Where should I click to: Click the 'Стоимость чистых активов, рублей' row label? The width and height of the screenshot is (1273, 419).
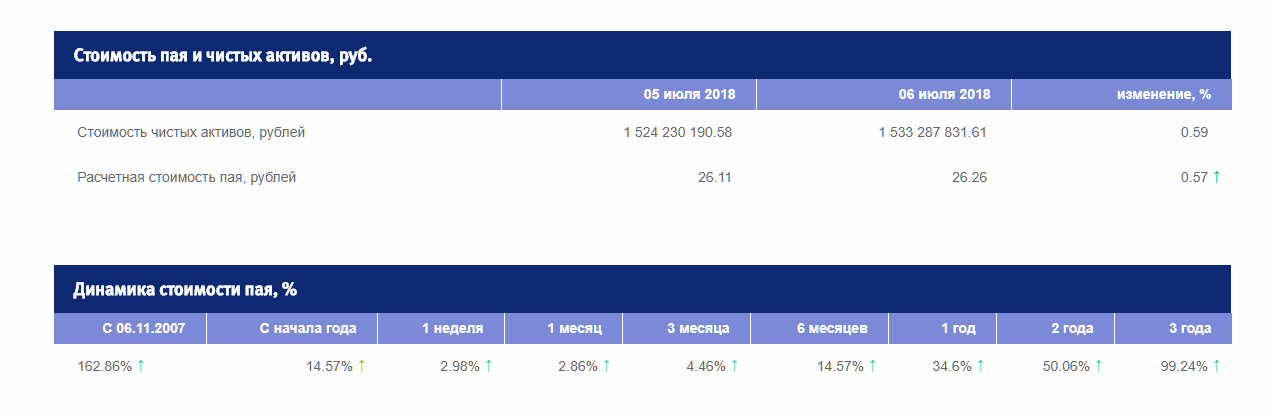tap(191, 132)
